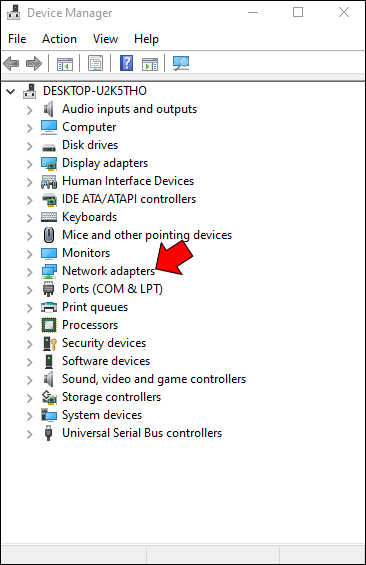Select Mice and other pointing devices

[x=147, y=235]
